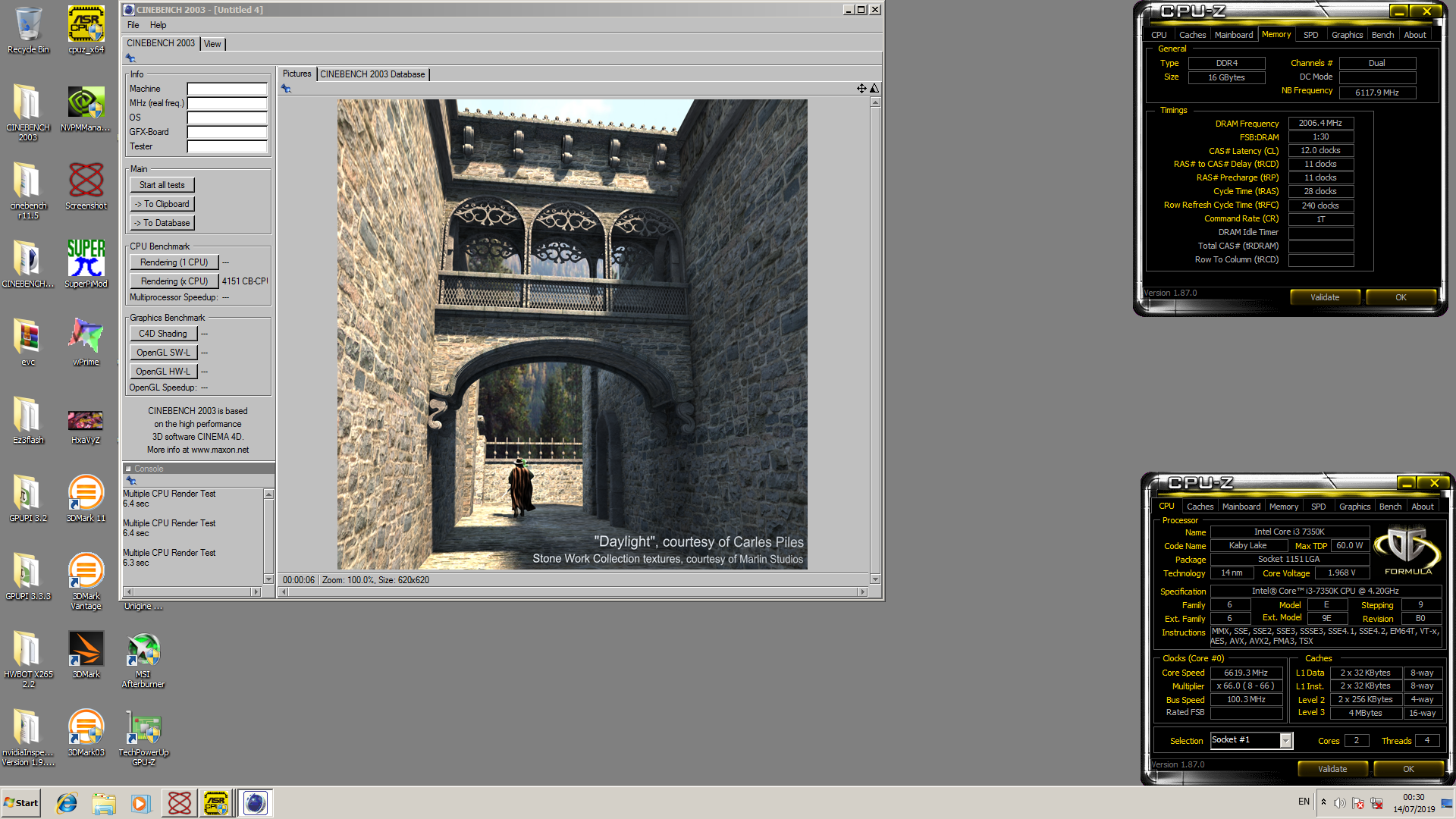Launch SuperPiMod from the desktop
The height and width of the screenshot is (819, 1456).
pyautogui.click(x=86, y=265)
